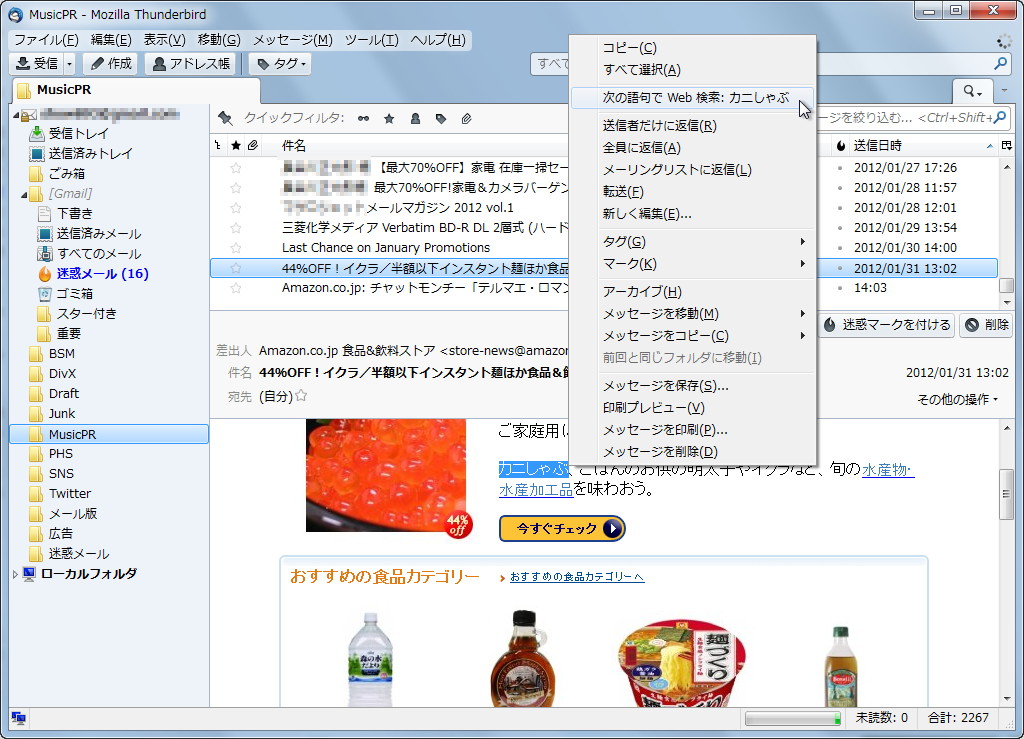
Task: Open the タグ dropdown in the toolbar
Action: click(x=281, y=63)
